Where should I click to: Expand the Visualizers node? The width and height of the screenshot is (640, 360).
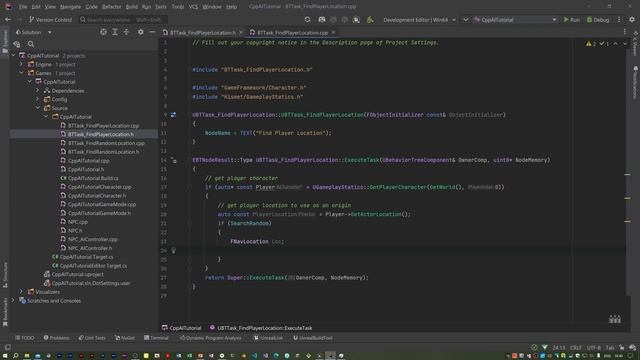point(22,292)
